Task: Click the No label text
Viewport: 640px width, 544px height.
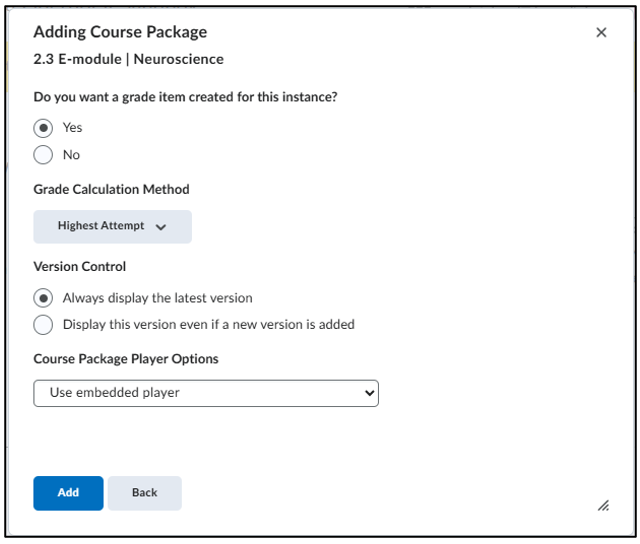Action: coord(71,155)
